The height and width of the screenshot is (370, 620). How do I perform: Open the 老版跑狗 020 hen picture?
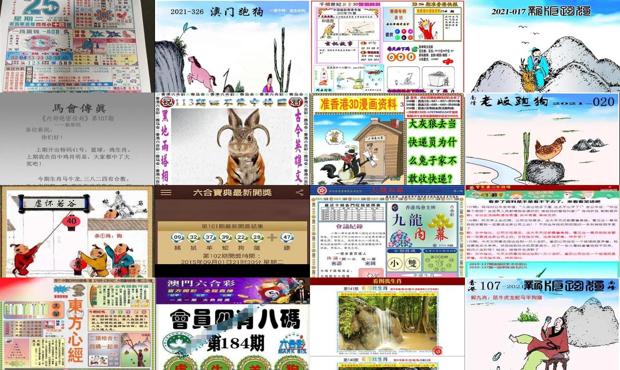[x=542, y=139]
